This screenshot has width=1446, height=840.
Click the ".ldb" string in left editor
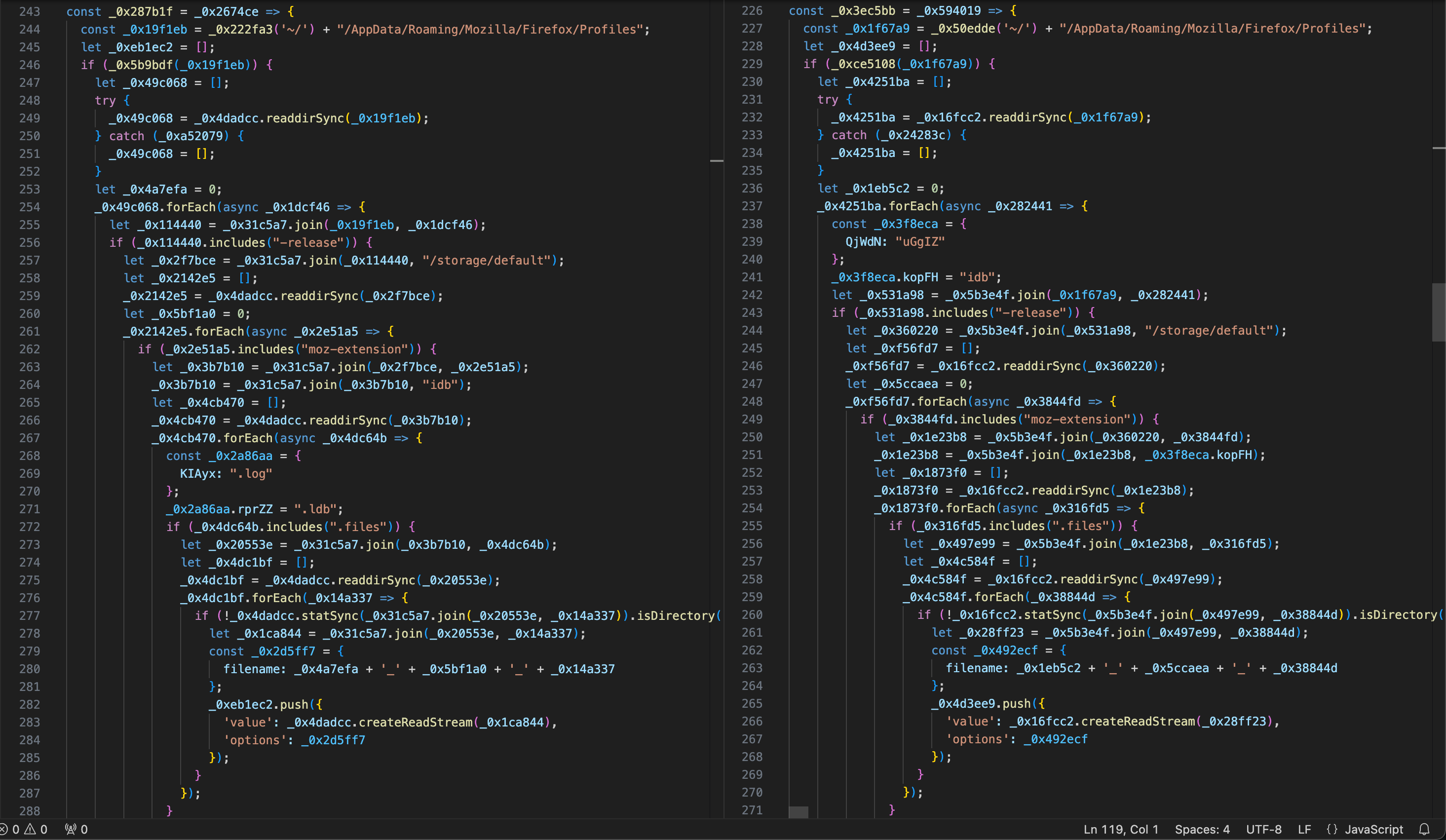click(315, 509)
